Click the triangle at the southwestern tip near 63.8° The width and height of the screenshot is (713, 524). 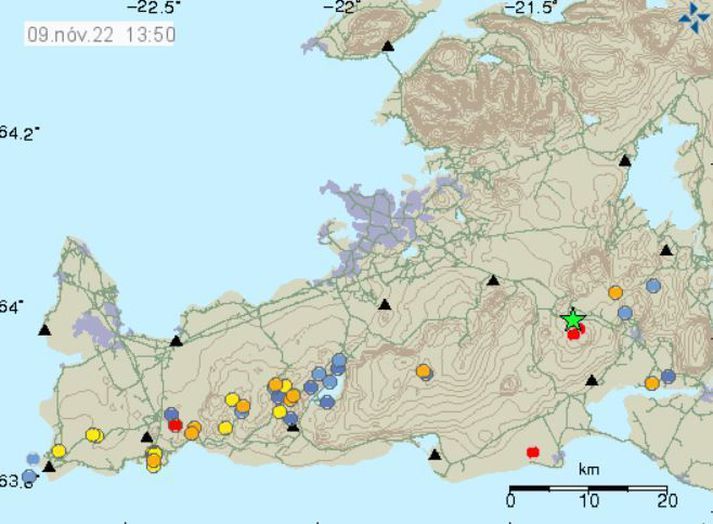point(49,467)
